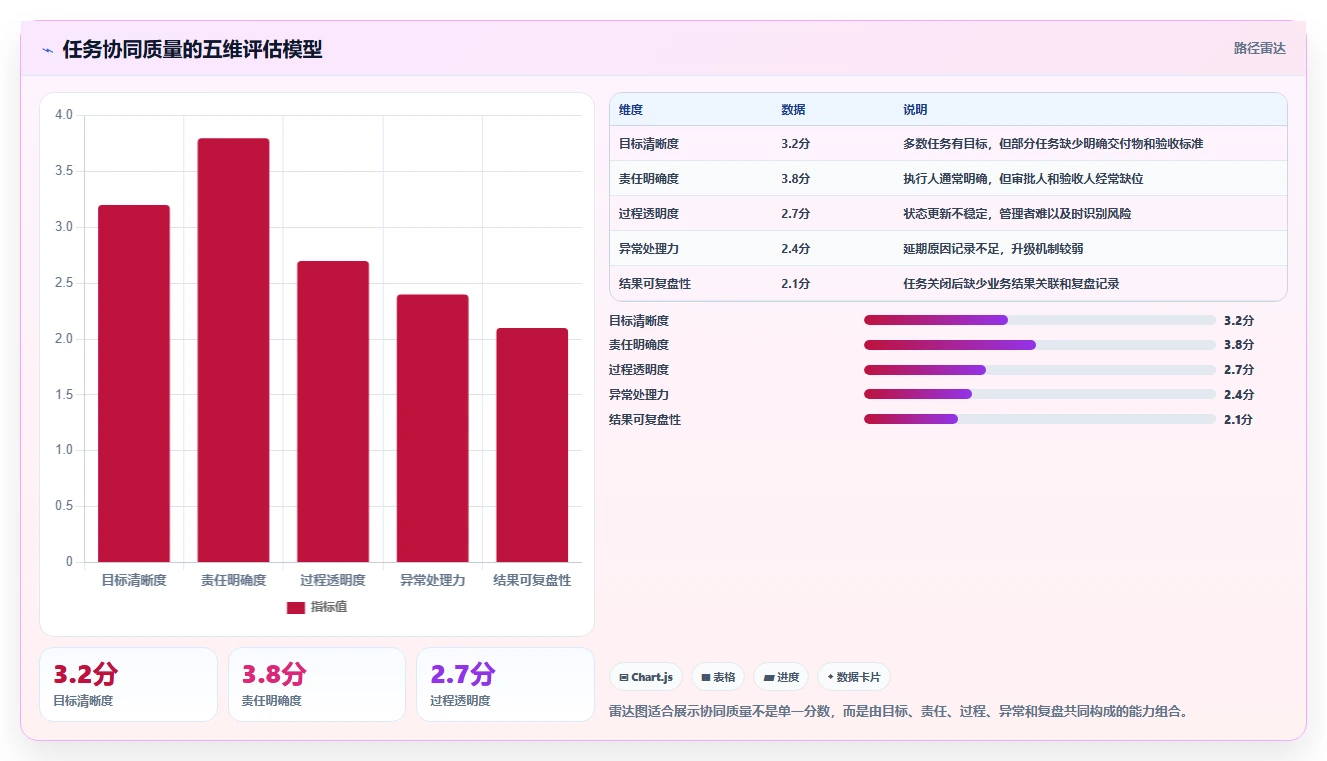Select the 异常处理力 bar in the chart
Image resolution: width=1327 pixels, height=761 pixels.
click(x=432, y=428)
